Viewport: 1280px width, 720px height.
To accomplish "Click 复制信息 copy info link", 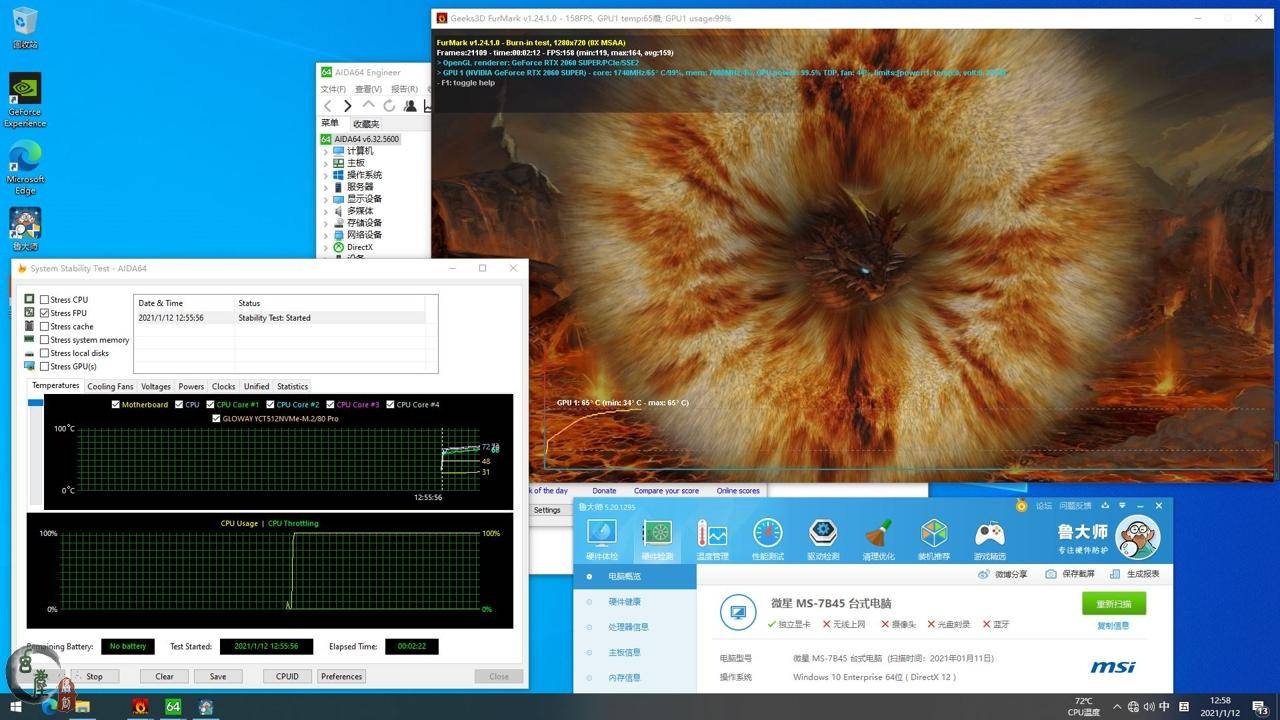I will (1113, 626).
